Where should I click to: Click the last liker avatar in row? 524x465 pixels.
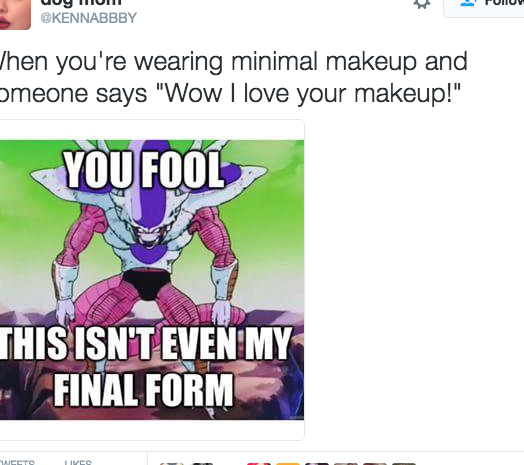coord(404,464)
